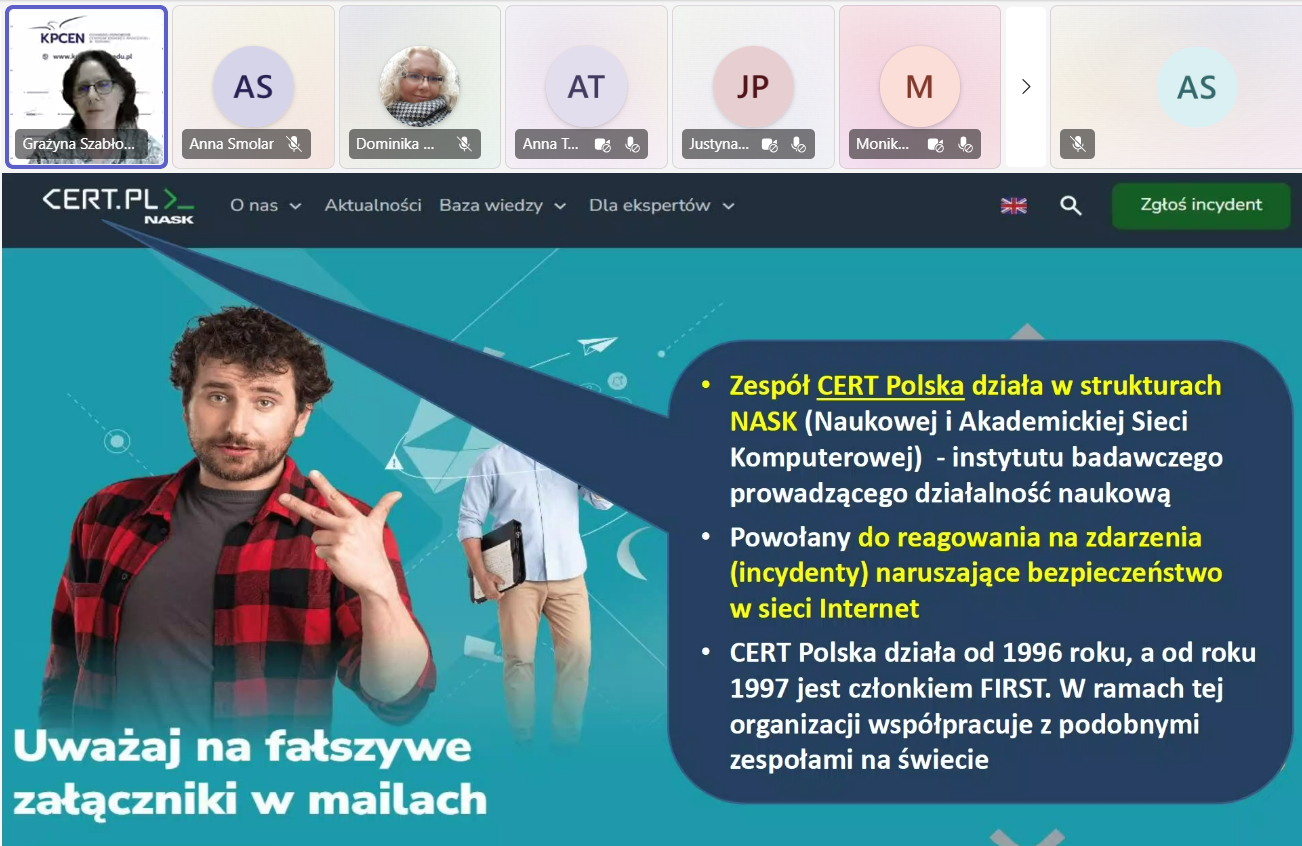Switch language using the British flag icon

[1014, 206]
